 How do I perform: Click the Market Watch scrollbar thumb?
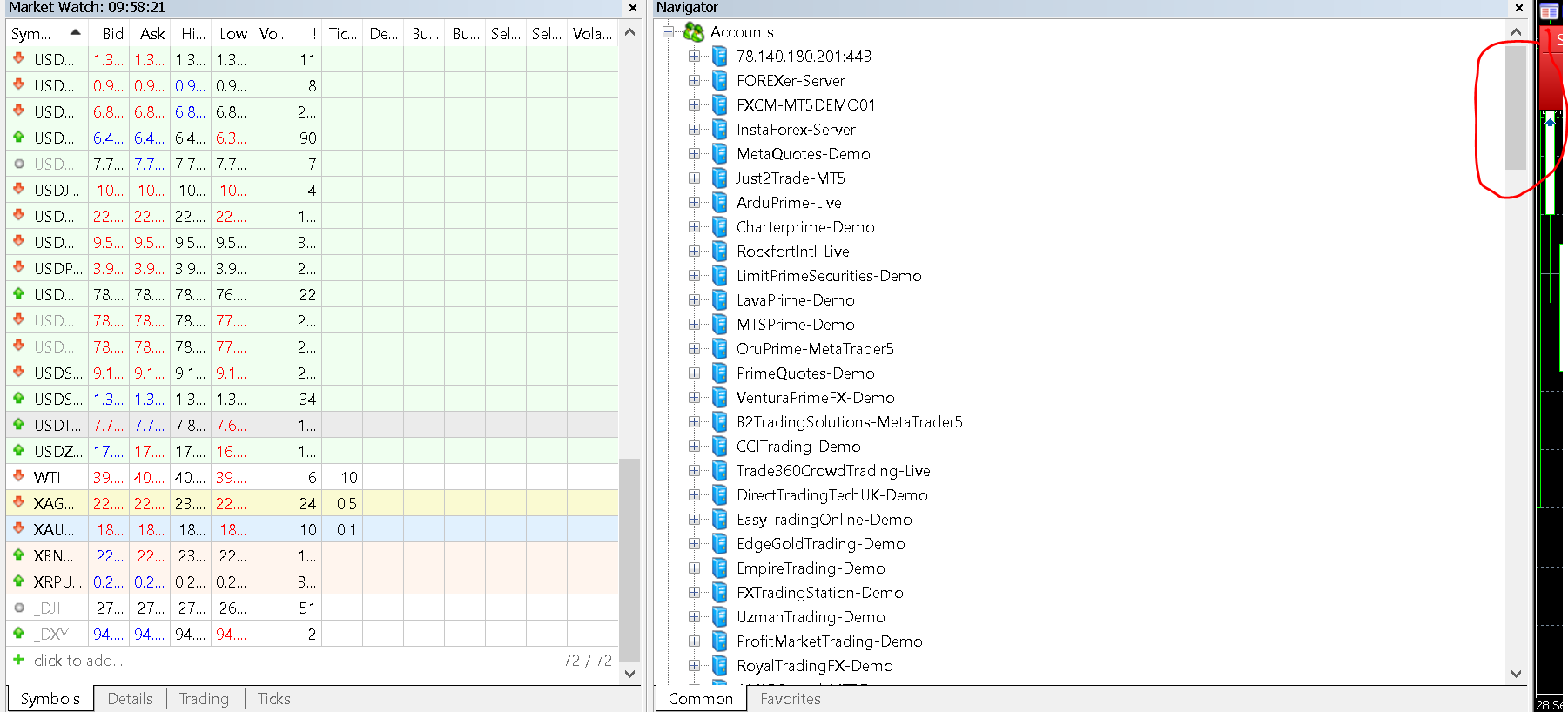pos(629,561)
